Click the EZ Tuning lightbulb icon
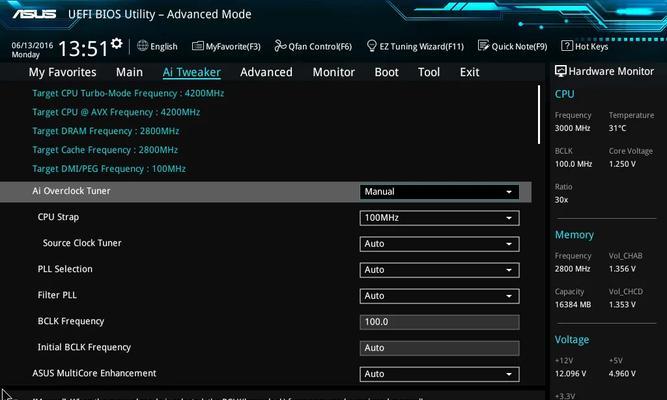 point(371,46)
